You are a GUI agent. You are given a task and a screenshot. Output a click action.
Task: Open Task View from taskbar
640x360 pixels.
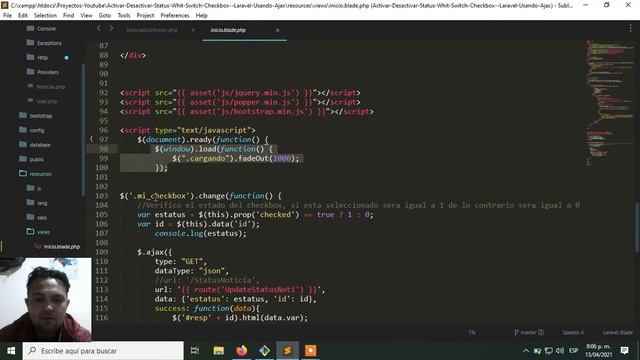(x=195, y=351)
